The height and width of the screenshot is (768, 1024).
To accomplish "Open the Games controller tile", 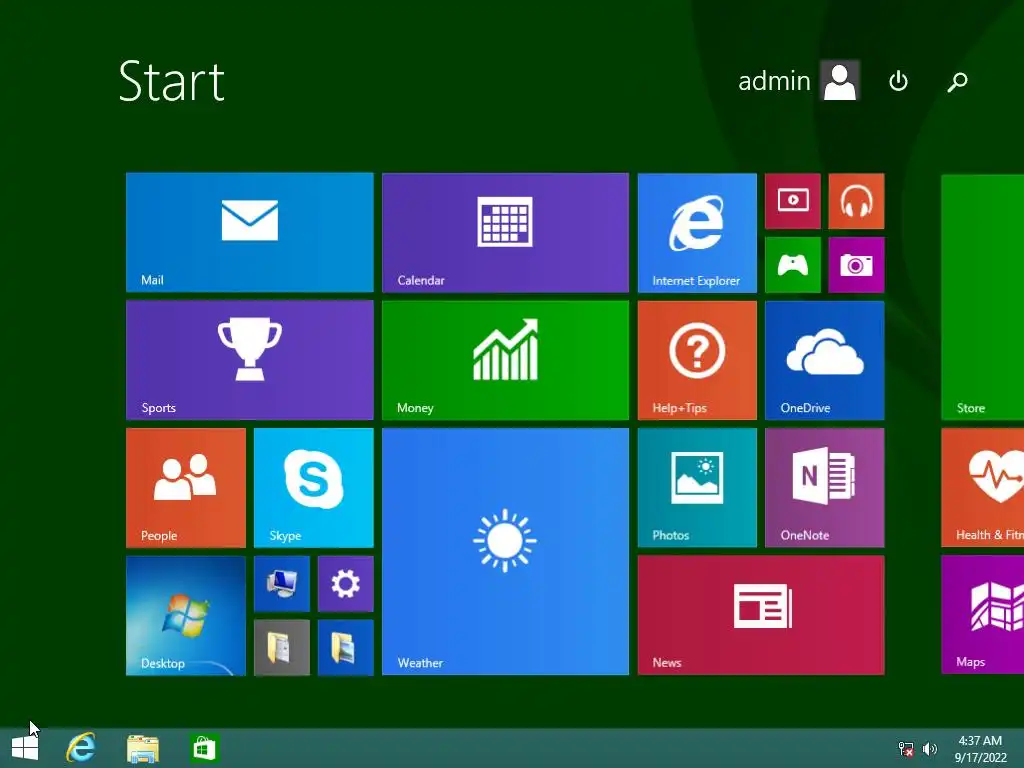I will tap(793, 264).
